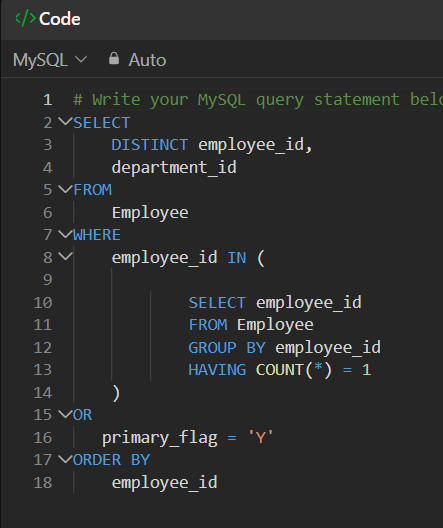Collapse the WHERE block on line 7
443x528 pixels.
coord(65,234)
